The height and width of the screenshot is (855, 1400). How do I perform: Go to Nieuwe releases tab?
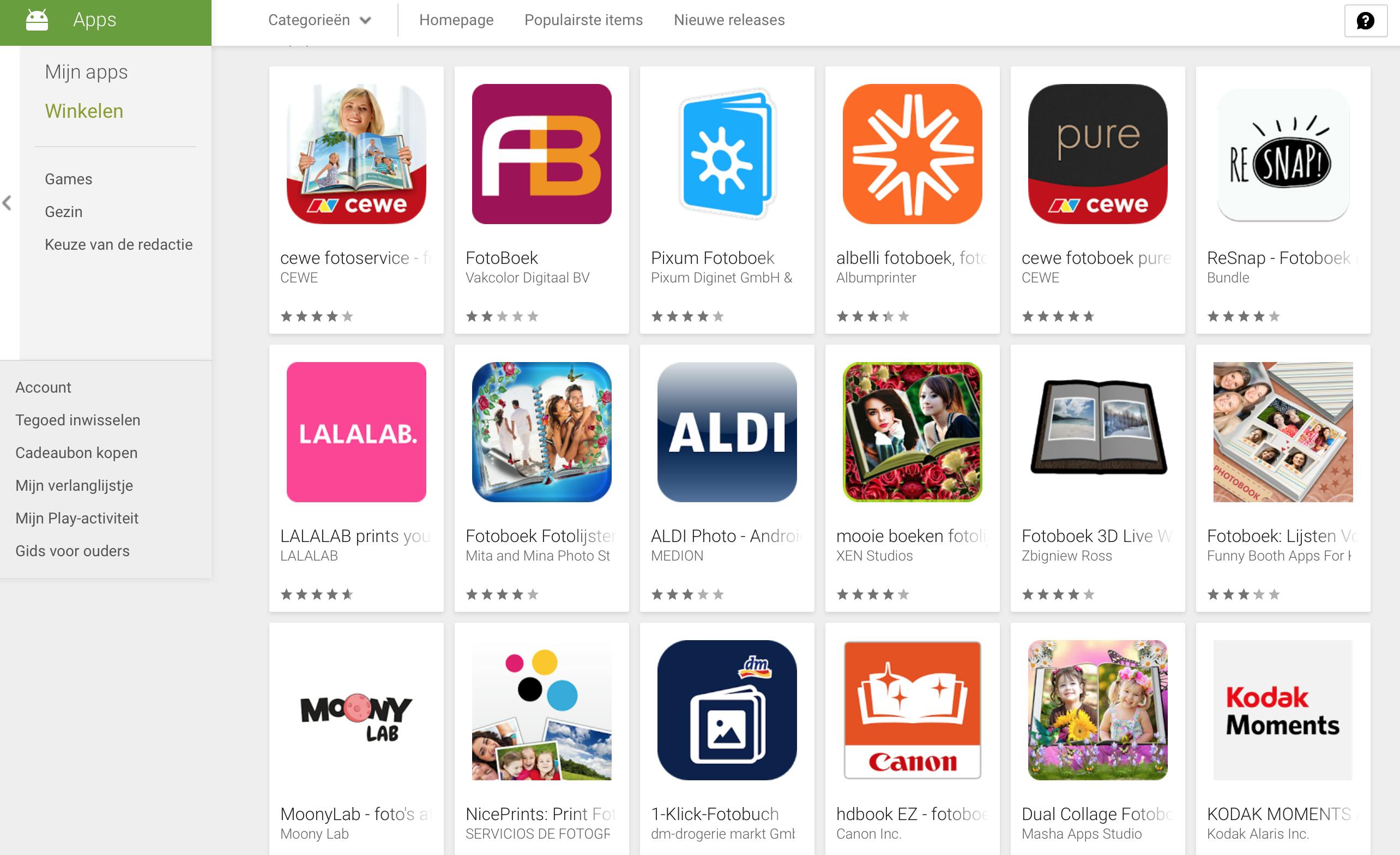pyautogui.click(x=729, y=20)
